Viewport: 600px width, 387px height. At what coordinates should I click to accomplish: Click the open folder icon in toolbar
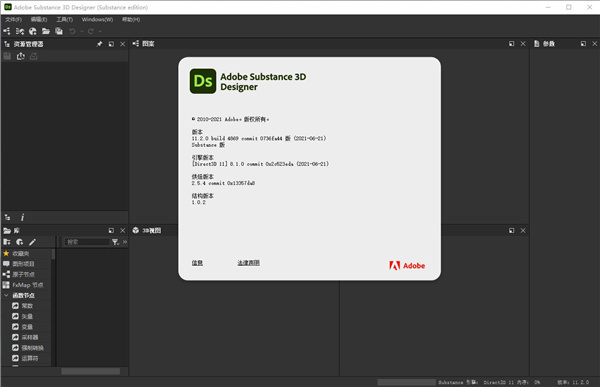[x=46, y=31]
